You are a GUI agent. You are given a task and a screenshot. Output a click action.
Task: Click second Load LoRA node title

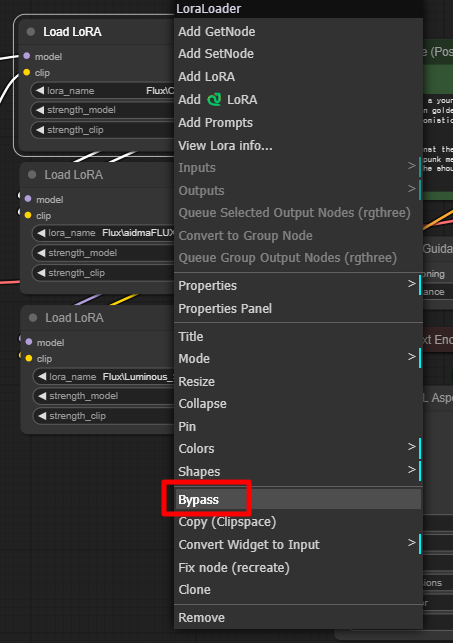pos(74,175)
